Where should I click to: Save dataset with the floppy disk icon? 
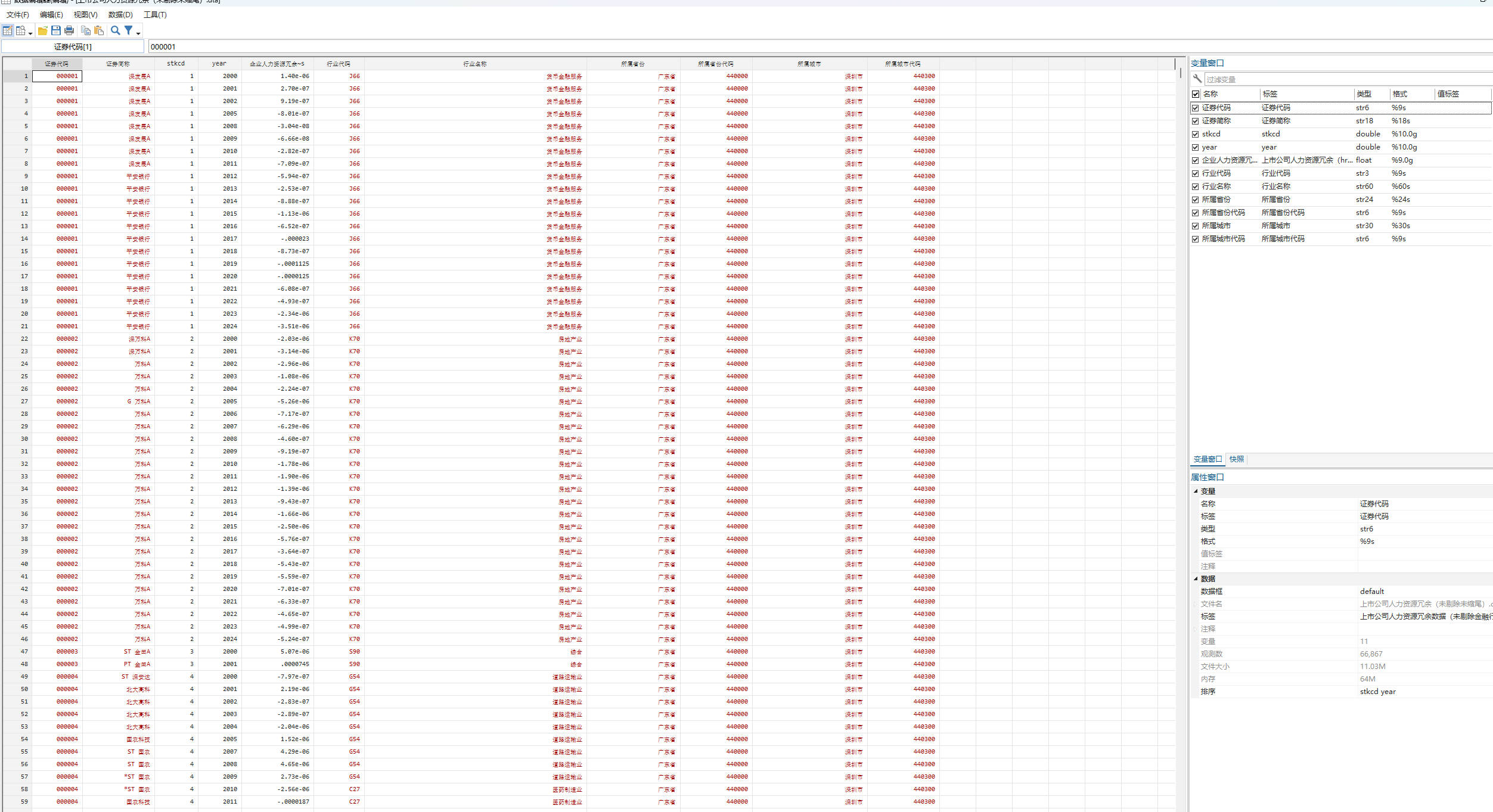(56, 30)
